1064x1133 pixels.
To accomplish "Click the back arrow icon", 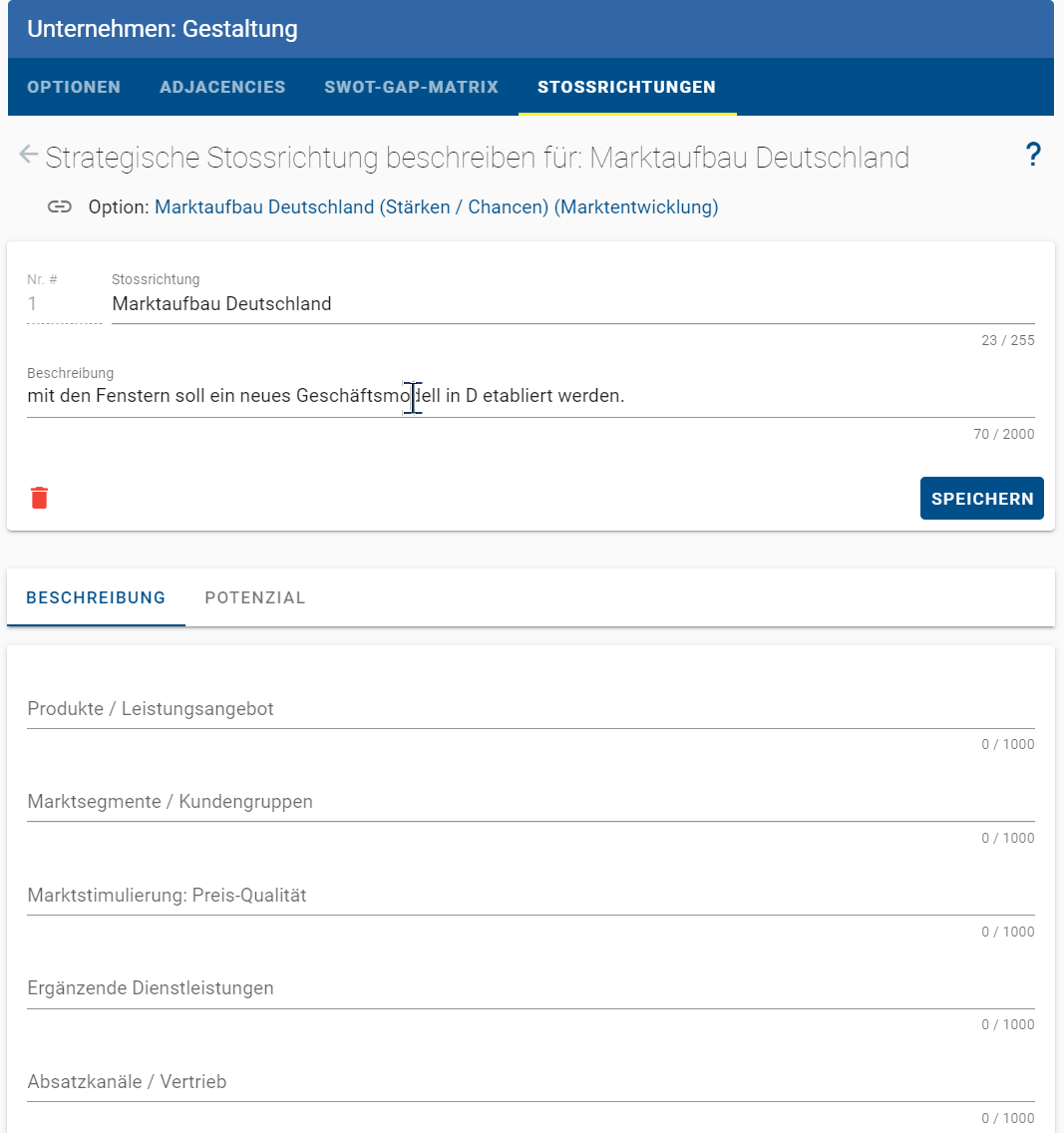I will tap(28, 154).
